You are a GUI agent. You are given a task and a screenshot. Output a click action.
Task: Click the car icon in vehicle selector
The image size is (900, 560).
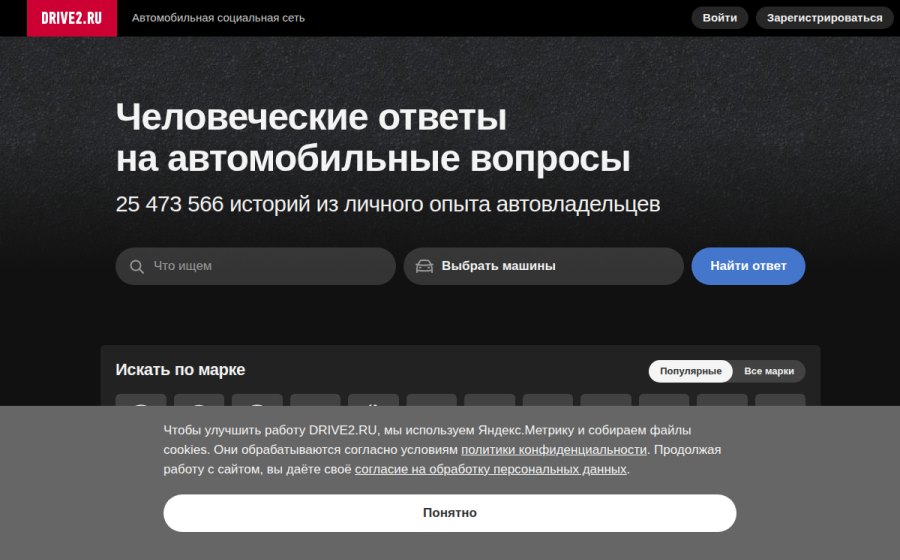[x=424, y=266]
